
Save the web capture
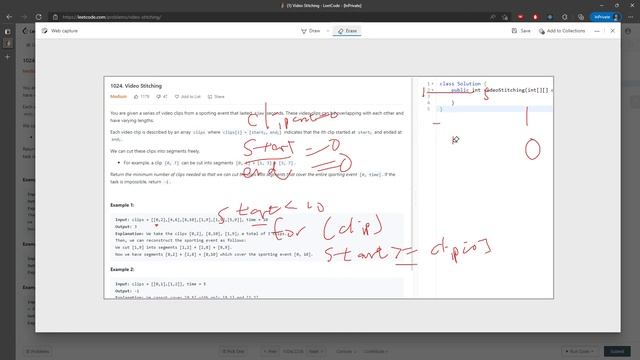(x=521, y=31)
